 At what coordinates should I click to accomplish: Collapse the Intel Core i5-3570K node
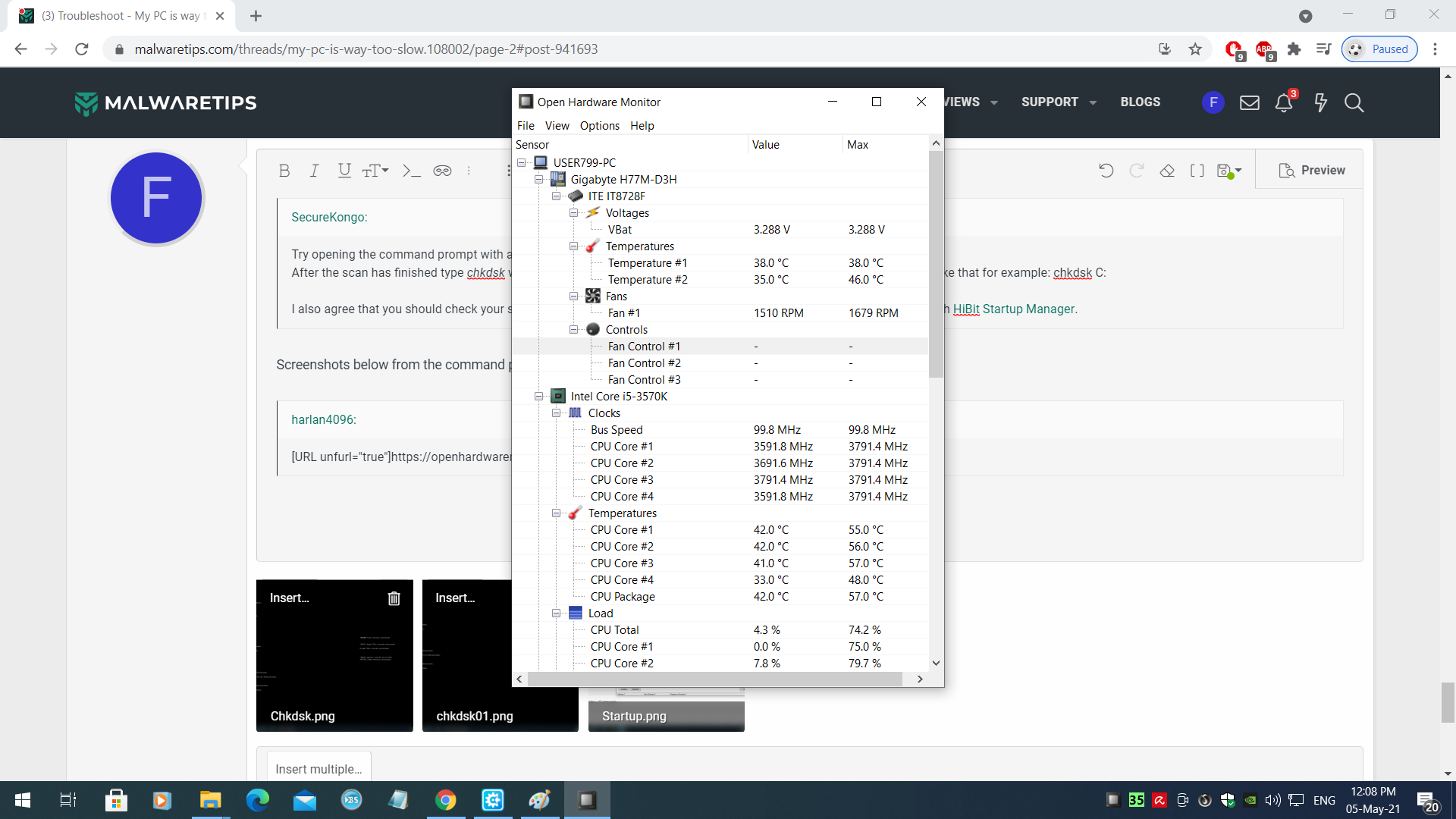click(539, 397)
